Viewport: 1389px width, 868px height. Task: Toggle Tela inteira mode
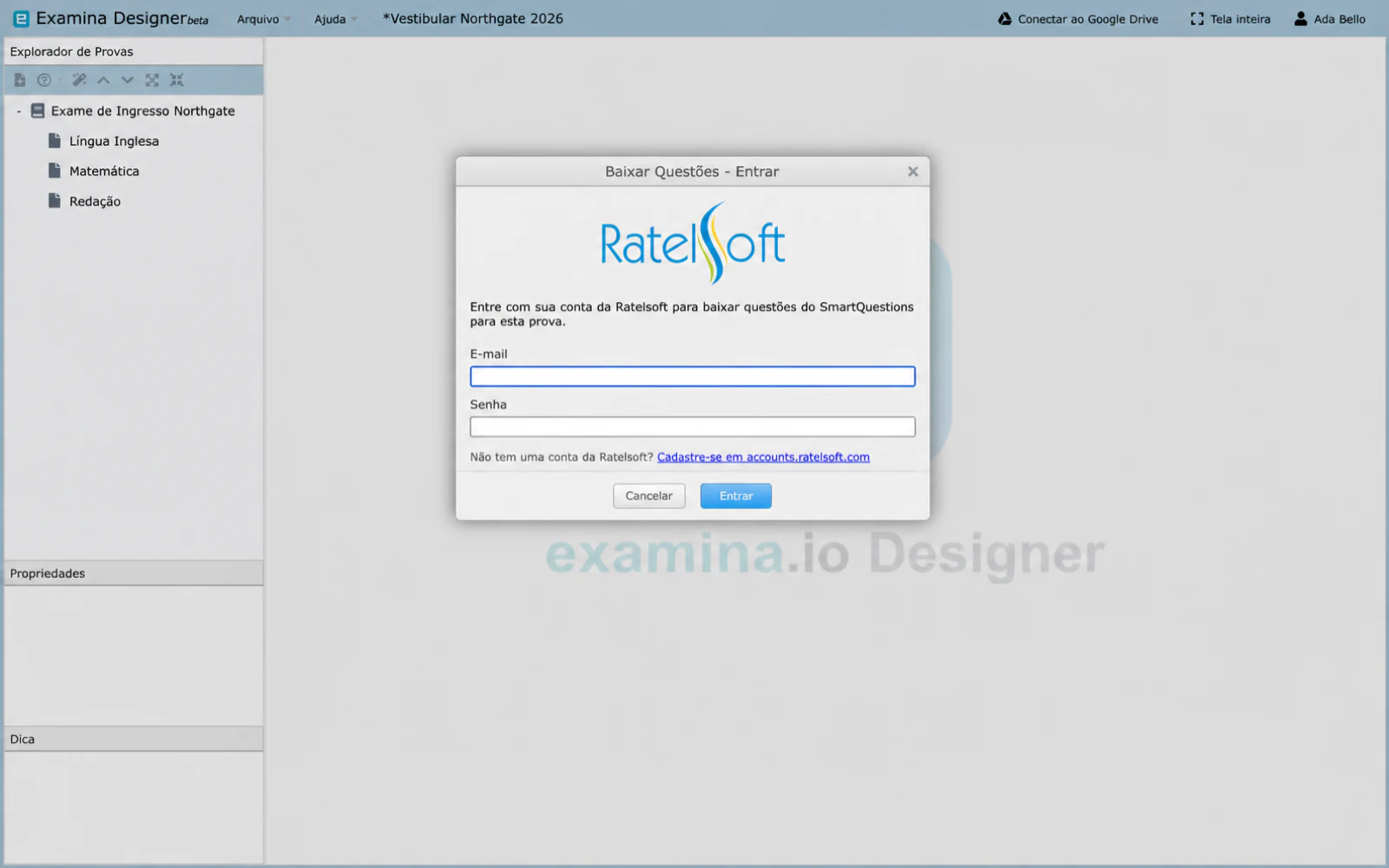pos(1240,19)
